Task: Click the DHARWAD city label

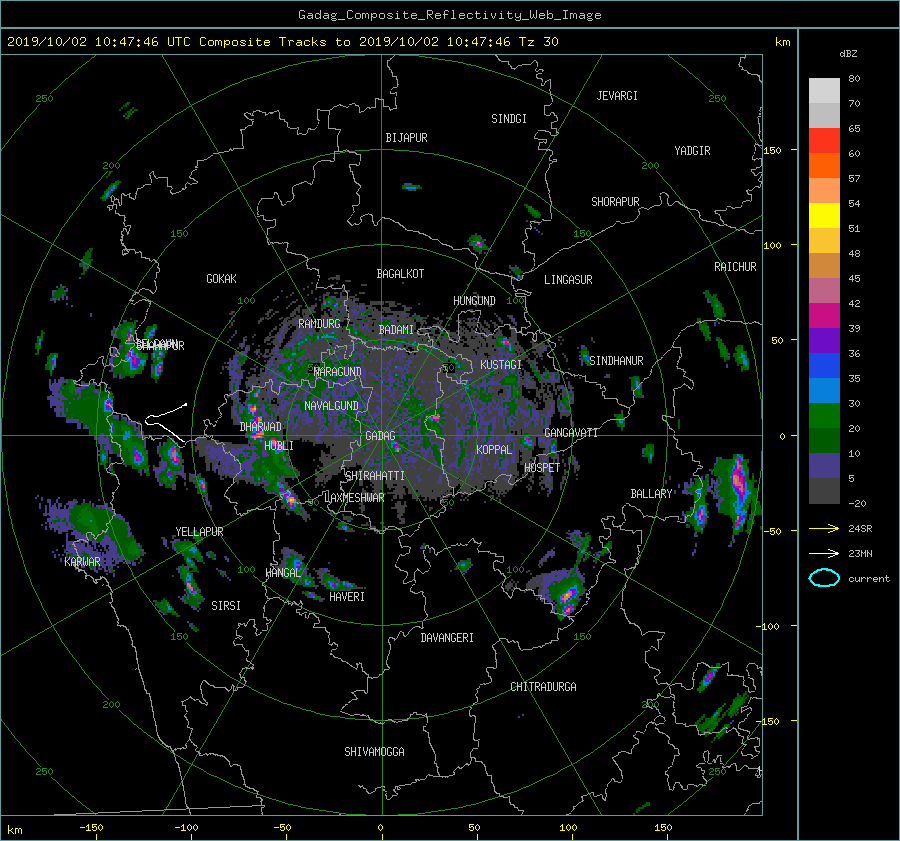Action: tap(260, 427)
